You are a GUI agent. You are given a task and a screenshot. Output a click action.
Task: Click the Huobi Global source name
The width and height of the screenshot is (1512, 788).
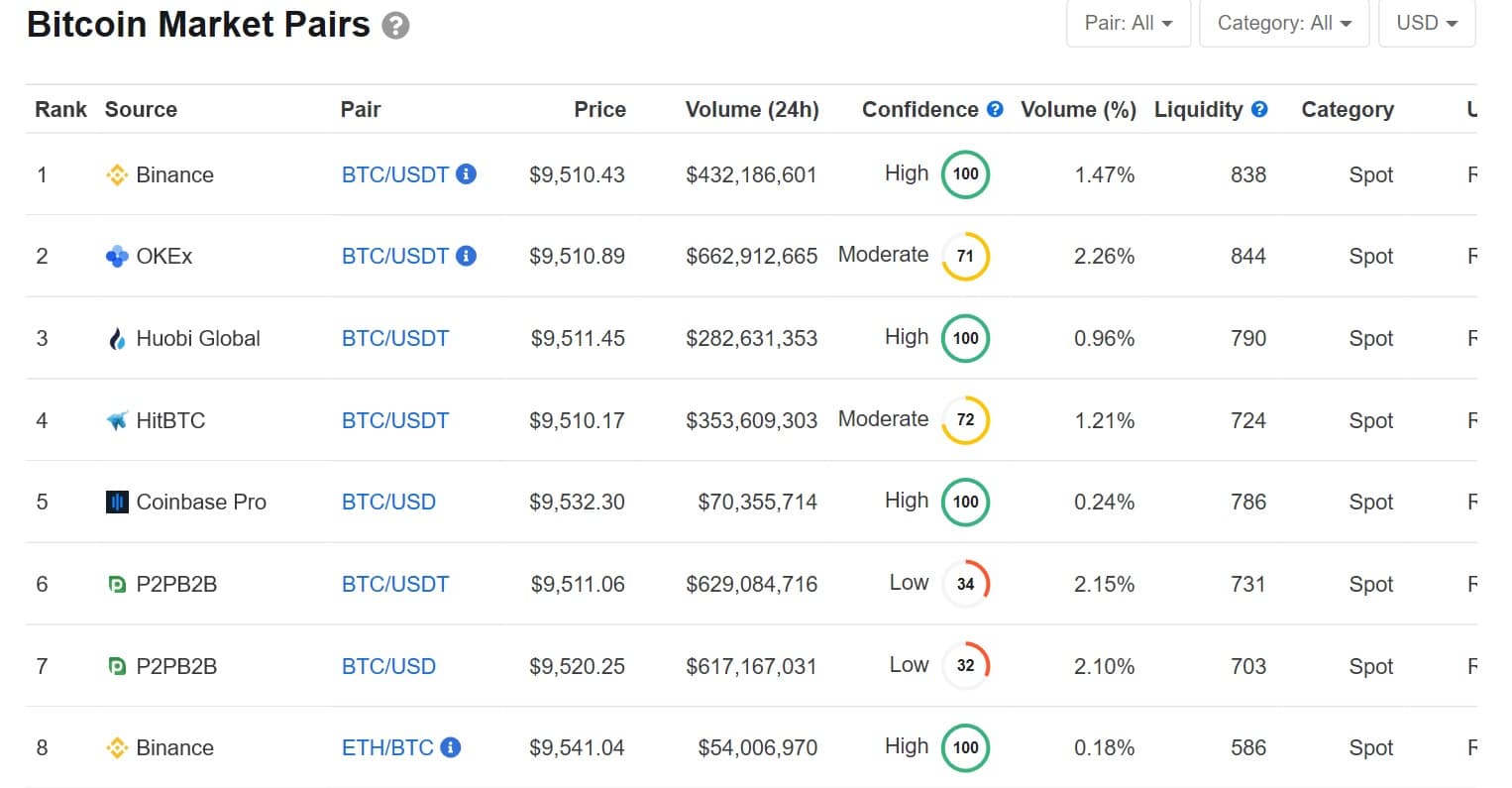198,339
